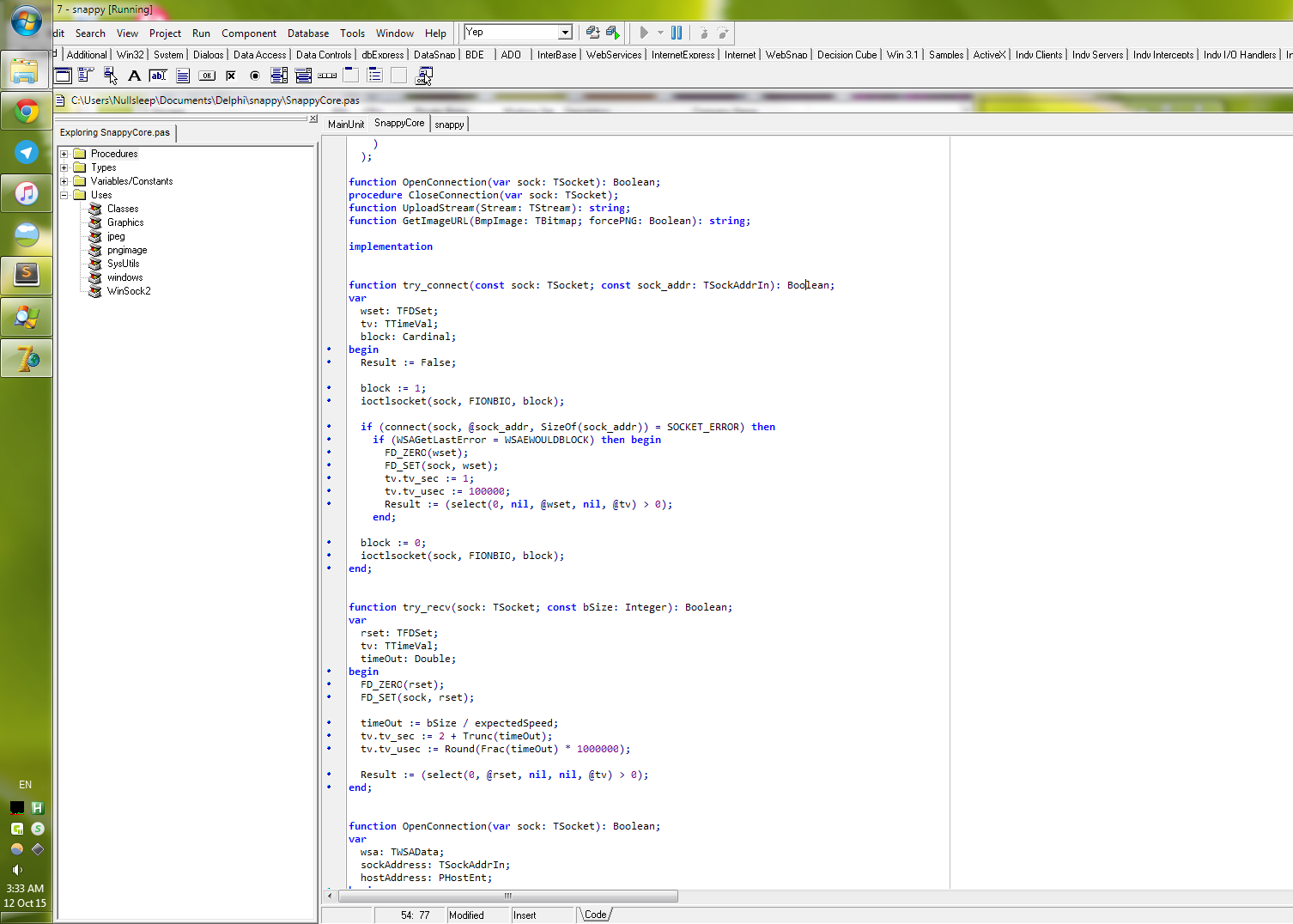Image resolution: width=1293 pixels, height=924 pixels.
Task: Pick the ComboBox component icon
Action: click(x=303, y=76)
